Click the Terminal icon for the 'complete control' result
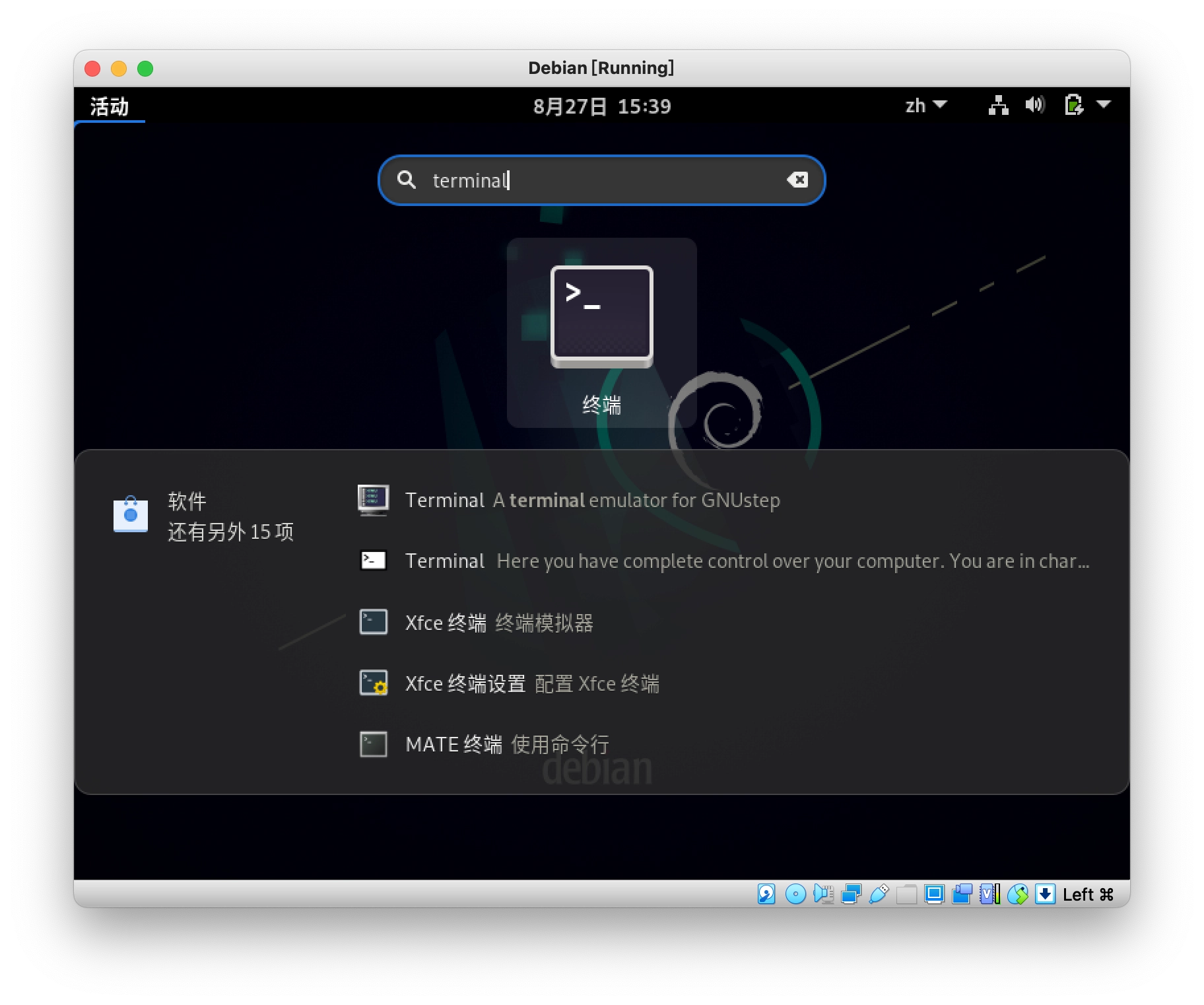1204x1005 pixels. click(374, 561)
